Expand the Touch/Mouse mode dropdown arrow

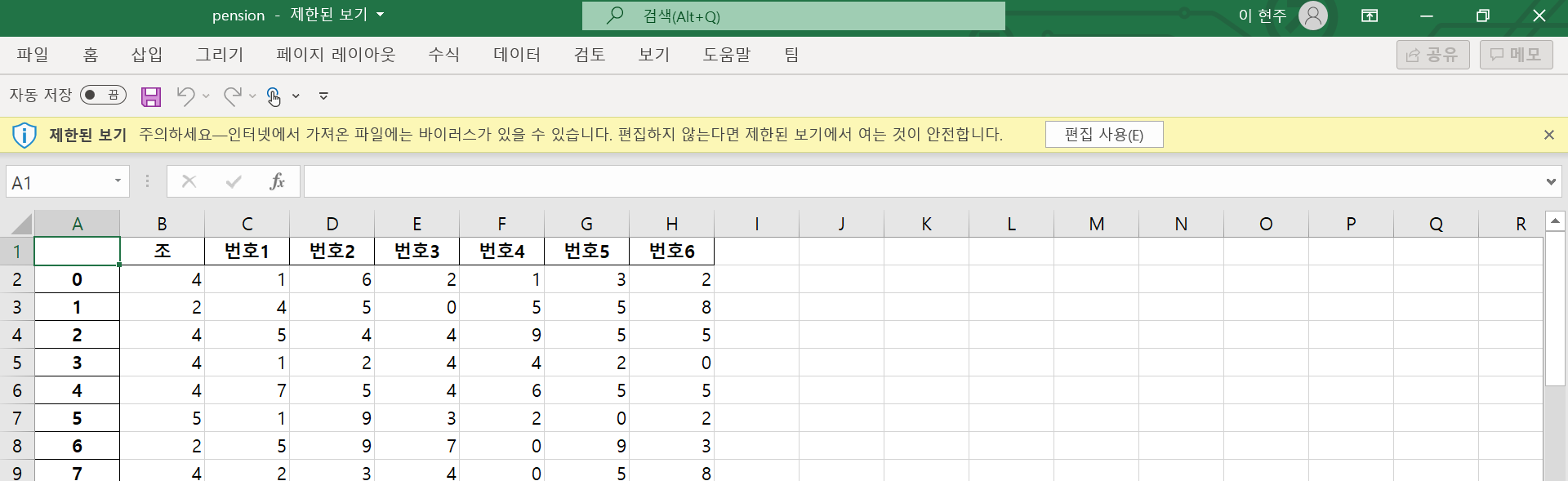(x=296, y=96)
